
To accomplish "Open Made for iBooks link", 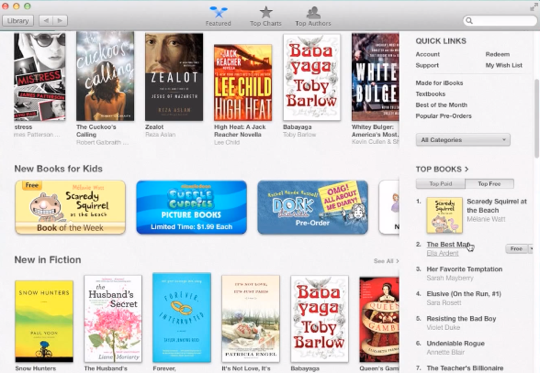I will click(x=439, y=83).
